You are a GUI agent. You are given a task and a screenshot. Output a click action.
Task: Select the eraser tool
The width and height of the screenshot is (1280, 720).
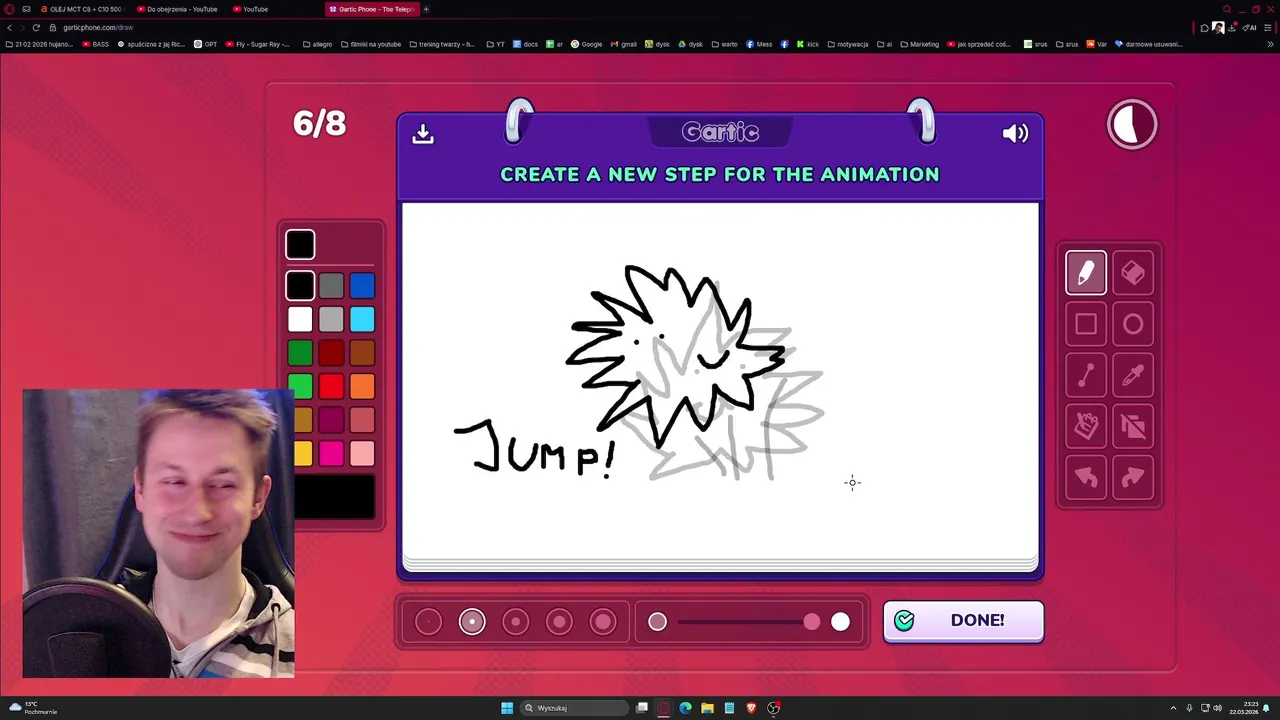(1133, 273)
